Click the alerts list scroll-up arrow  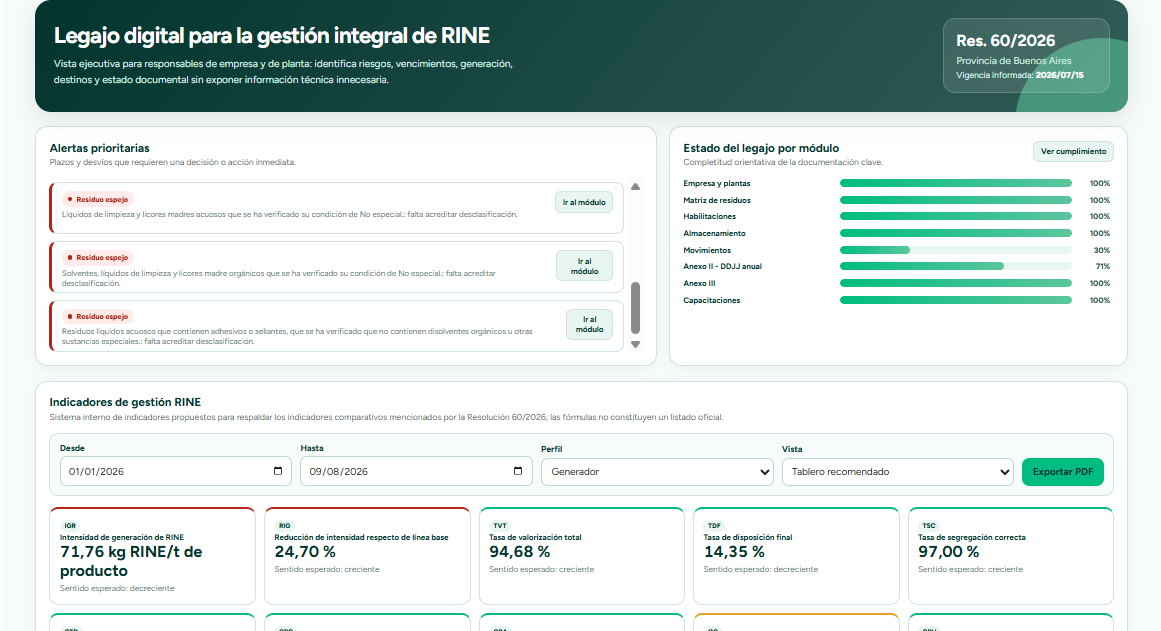pos(635,187)
